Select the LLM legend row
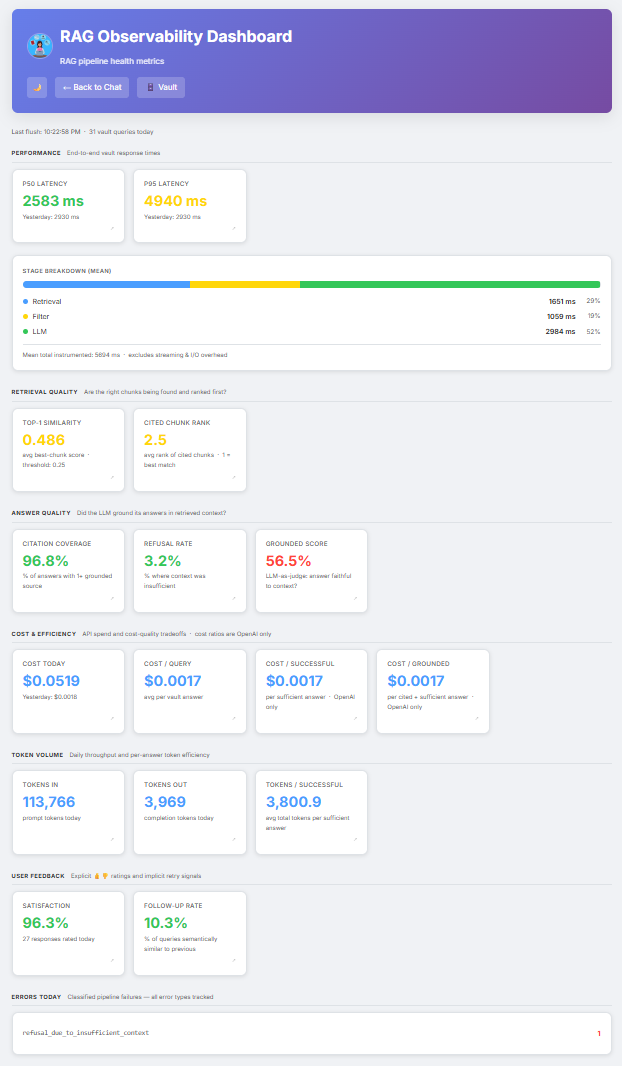 pos(311,332)
